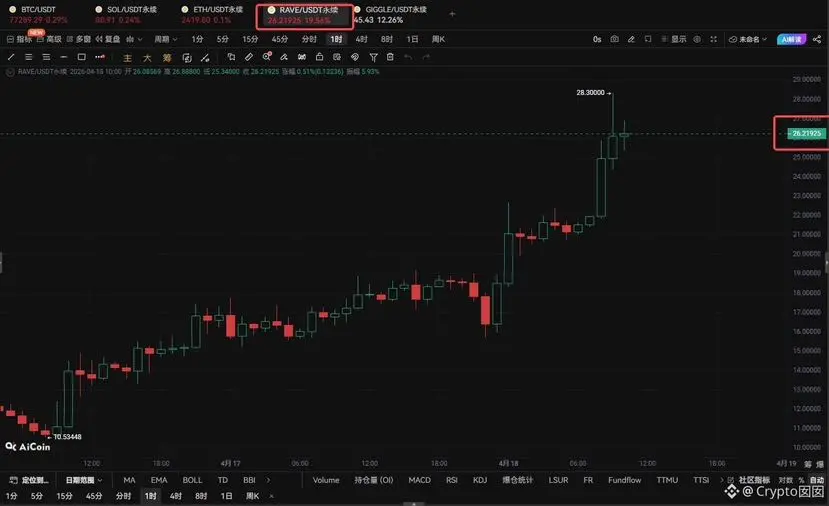This screenshot has height=506, width=829.
Task: Click the 主 main-force indicator icon
Action: coord(127,58)
